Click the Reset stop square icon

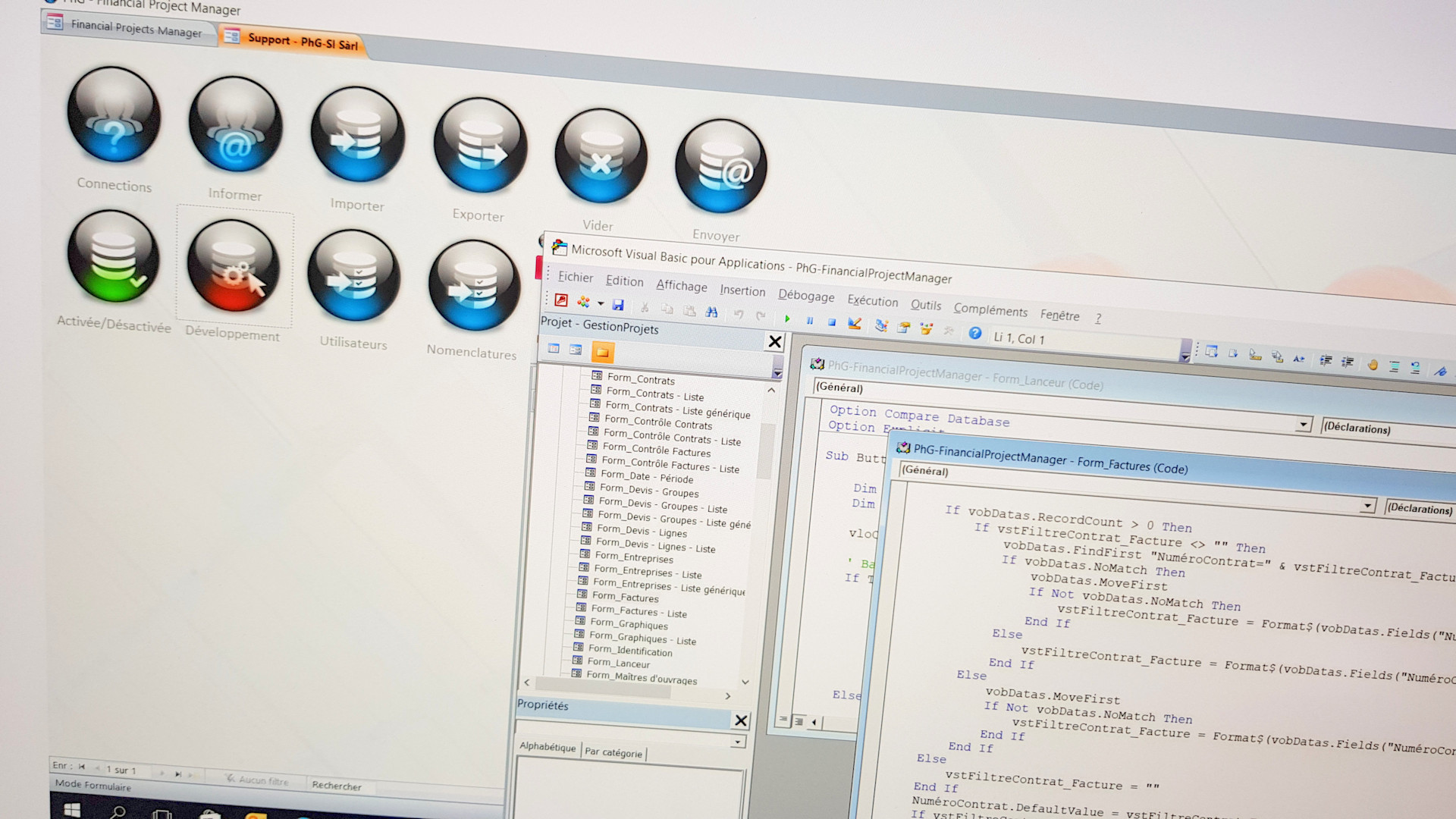(x=831, y=322)
